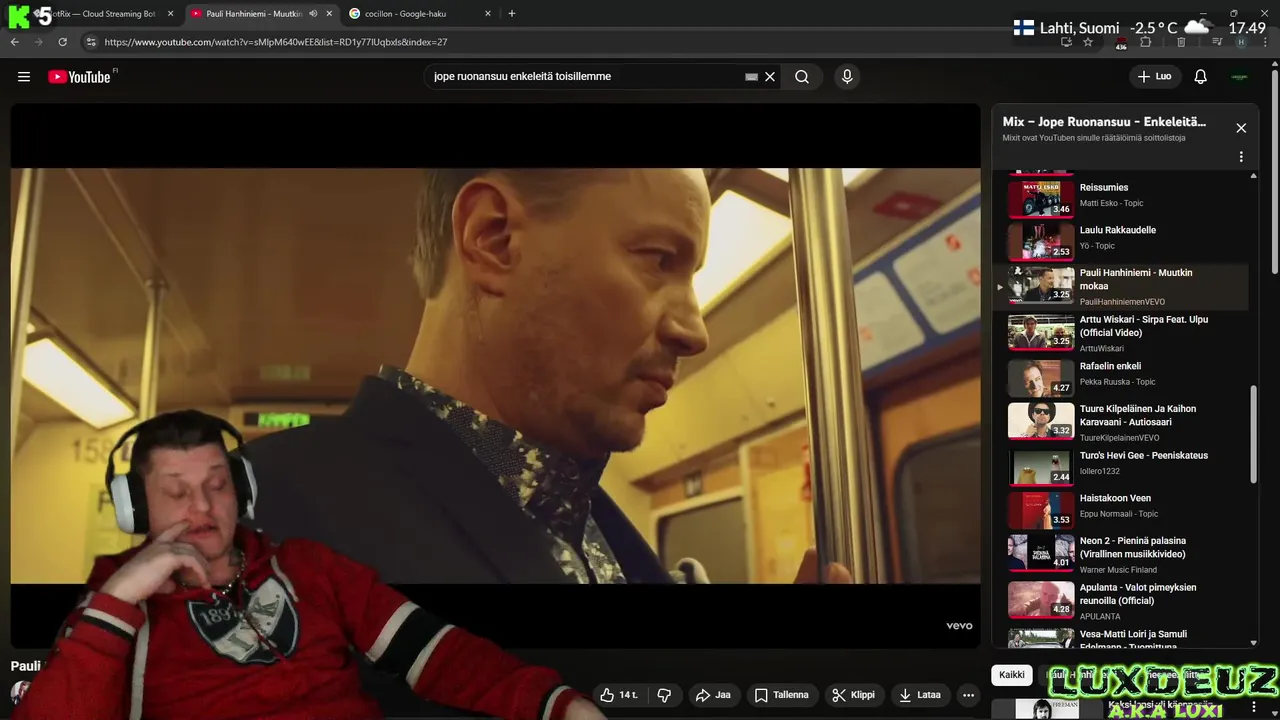Start voice search with the microphone

847,77
